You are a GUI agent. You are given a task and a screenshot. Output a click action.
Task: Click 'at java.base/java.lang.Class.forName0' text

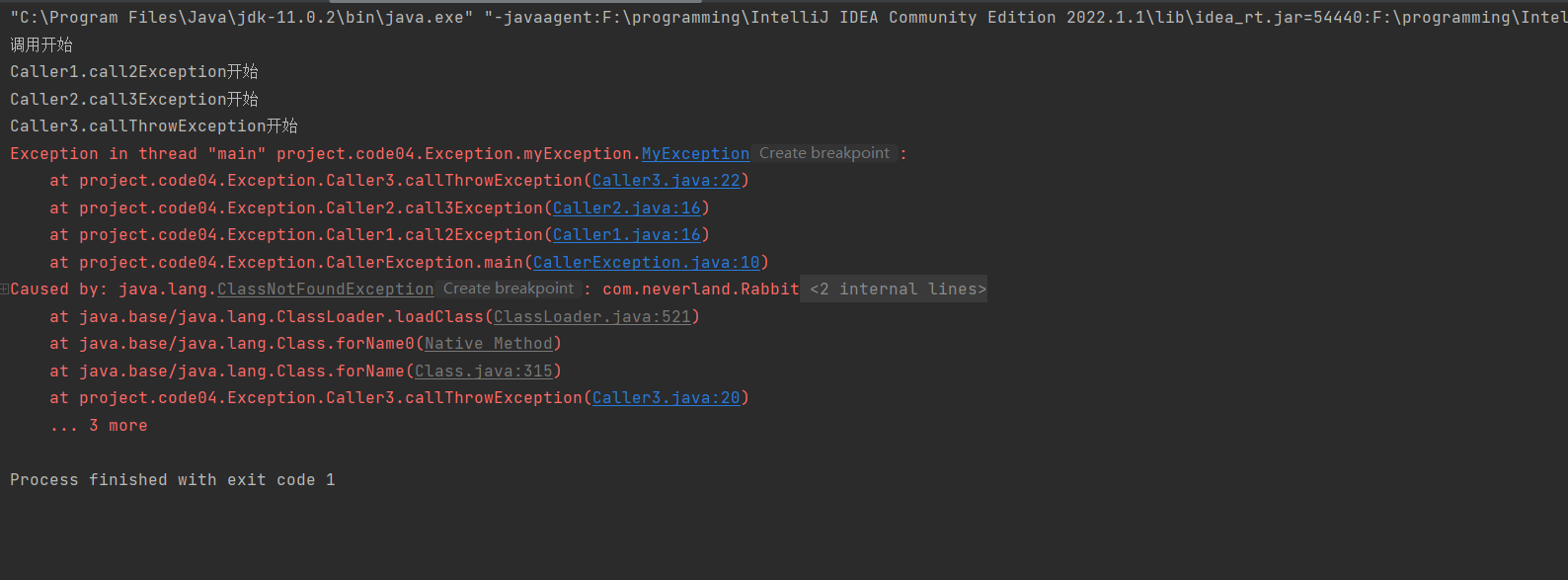point(232,344)
